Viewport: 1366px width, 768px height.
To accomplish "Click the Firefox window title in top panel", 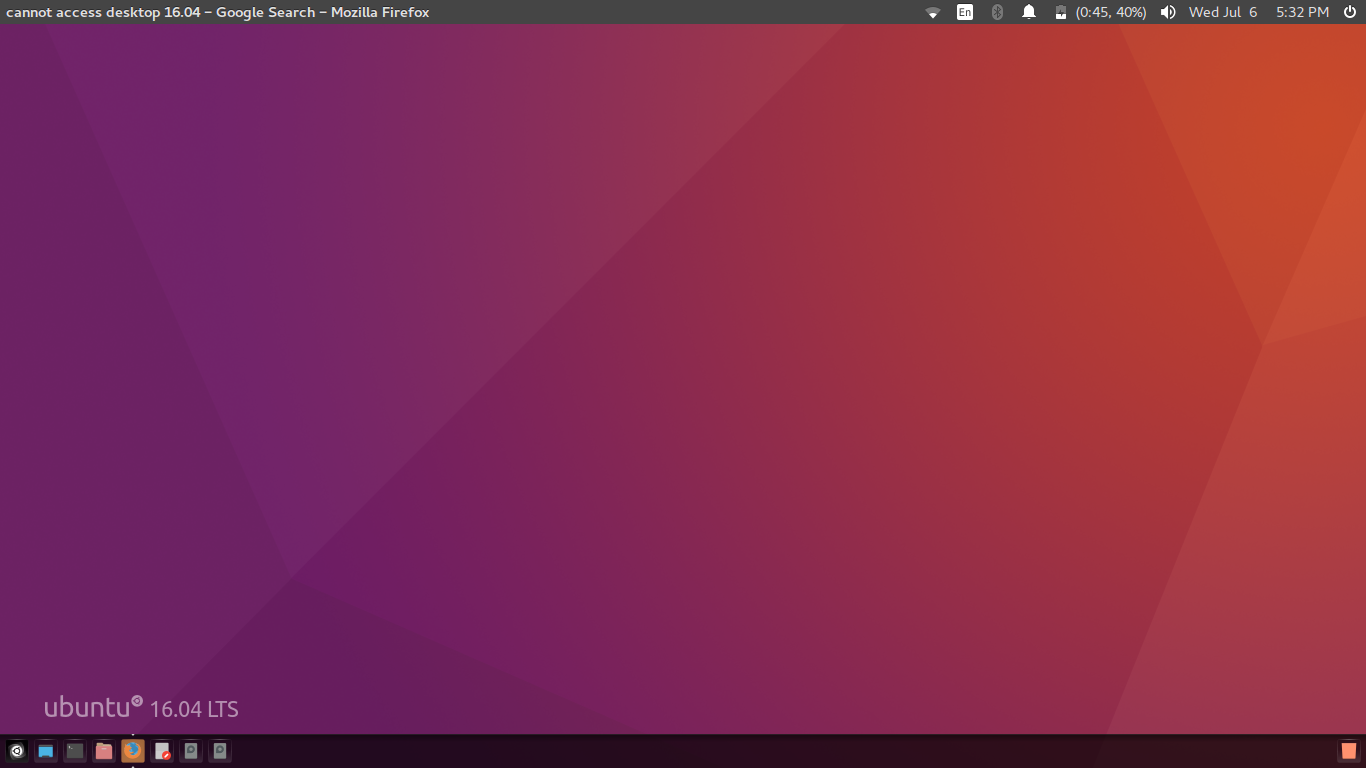I will coord(218,12).
